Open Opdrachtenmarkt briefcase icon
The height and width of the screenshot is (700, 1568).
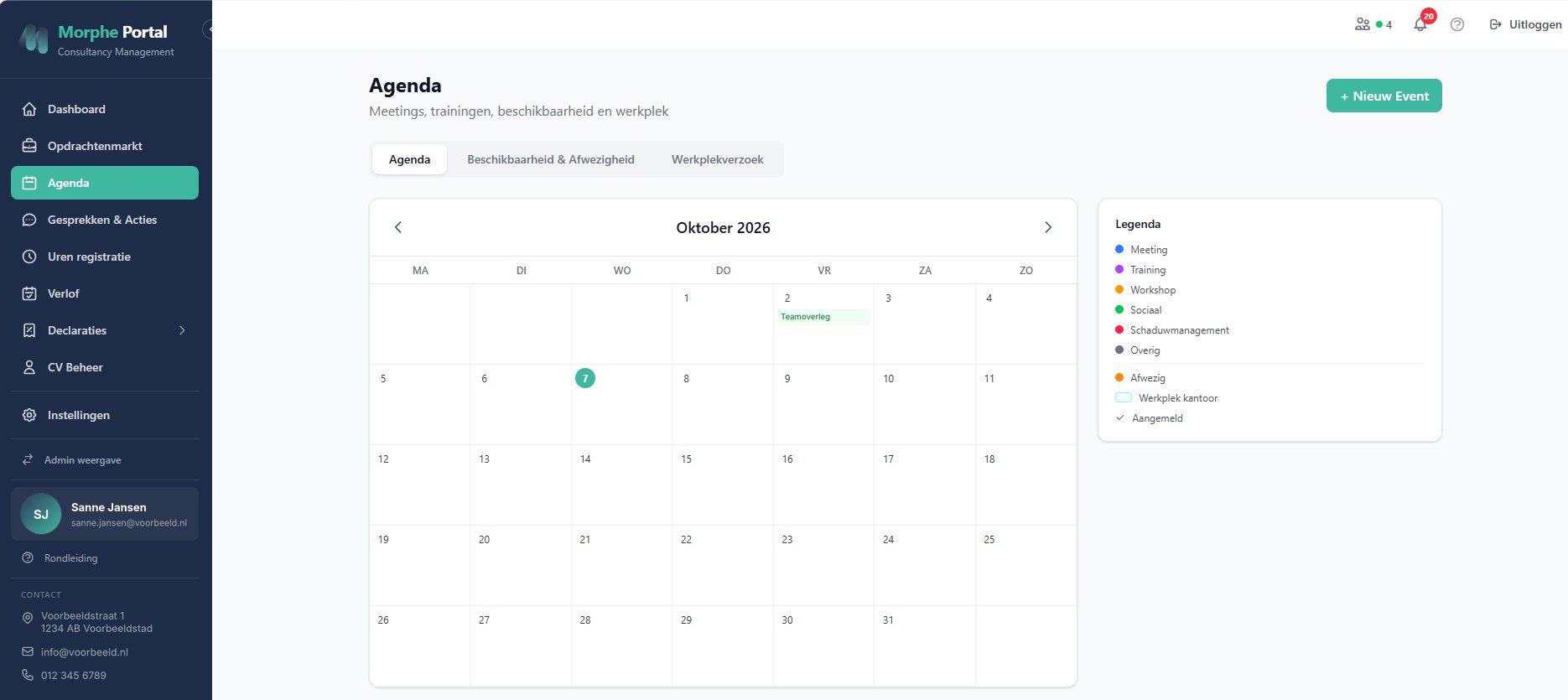pyautogui.click(x=29, y=146)
